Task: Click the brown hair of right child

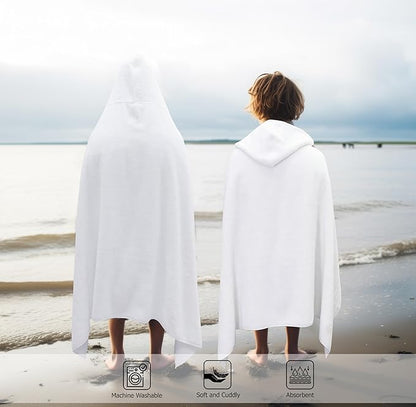Action: pos(275,97)
